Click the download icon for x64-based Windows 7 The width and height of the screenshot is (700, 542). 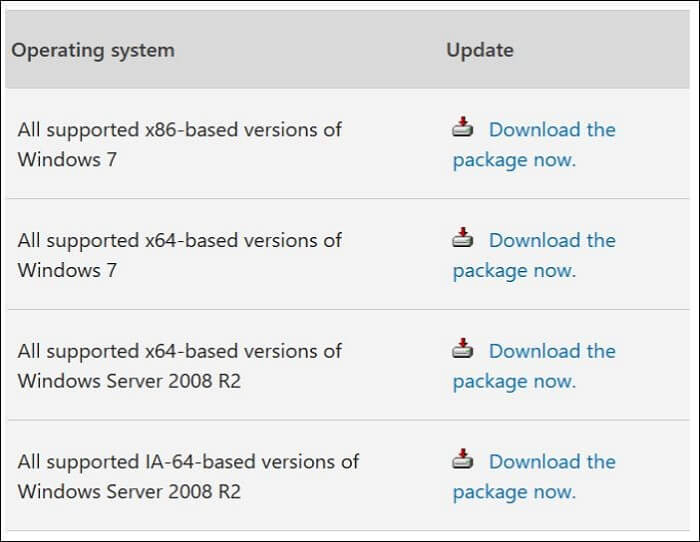tap(462, 238)
